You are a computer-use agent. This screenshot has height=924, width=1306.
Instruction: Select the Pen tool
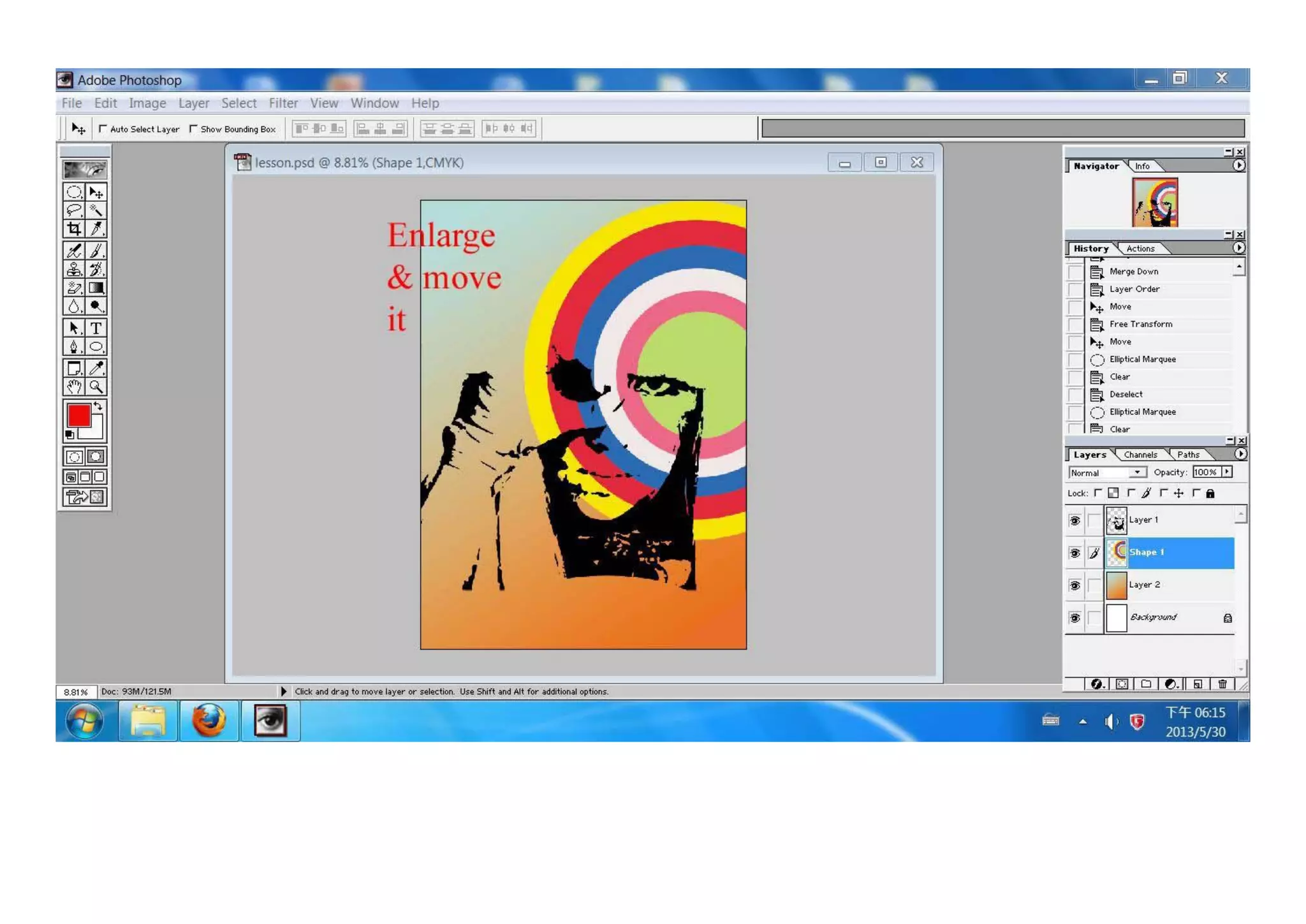click(x=74, y=346)
